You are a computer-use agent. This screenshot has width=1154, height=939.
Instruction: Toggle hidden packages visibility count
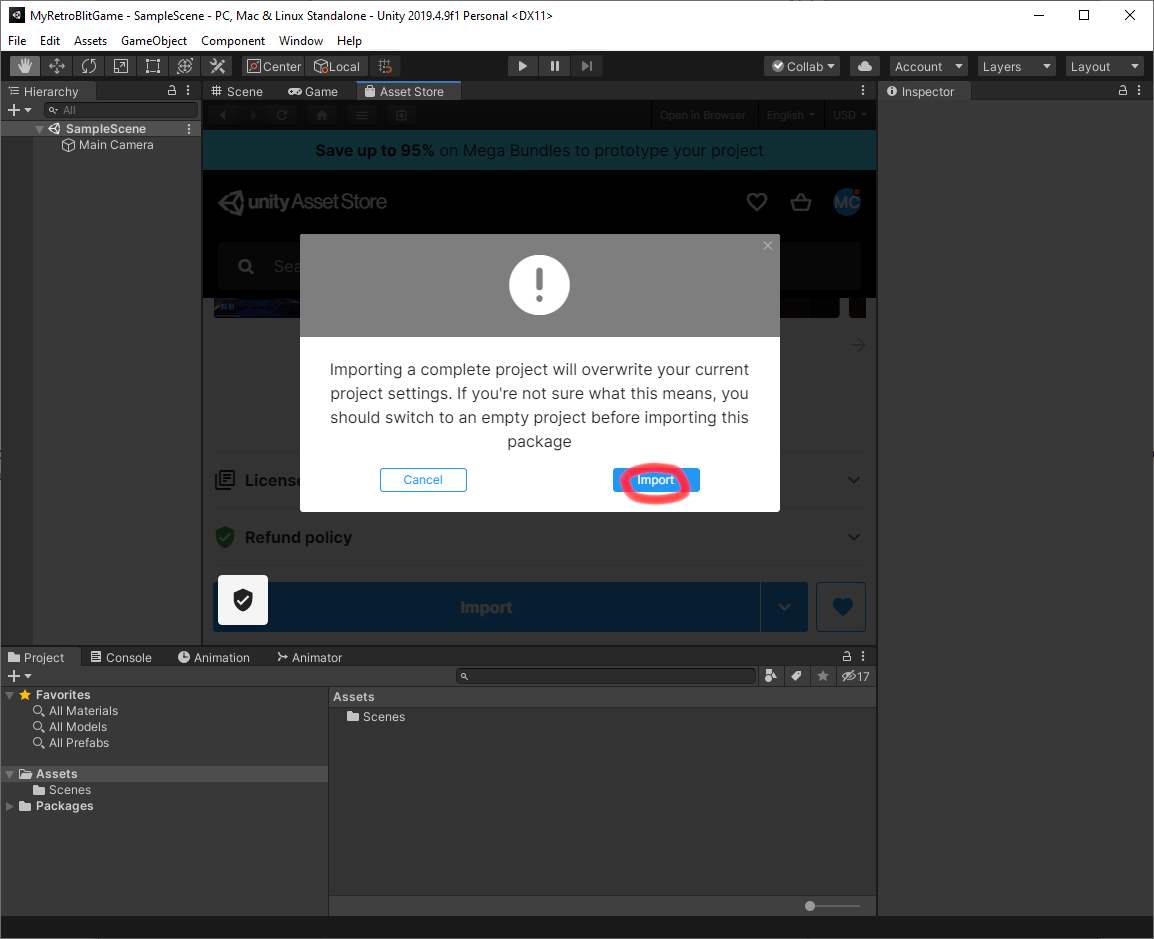[x=855, y=676]
